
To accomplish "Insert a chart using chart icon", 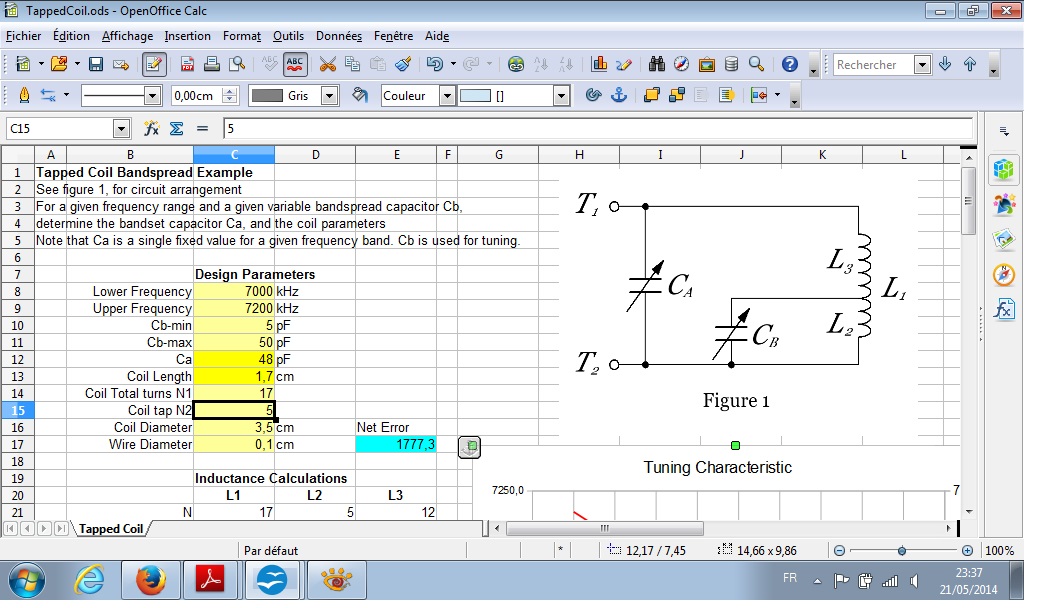I will pyautogui.click(x=599, y=64).
